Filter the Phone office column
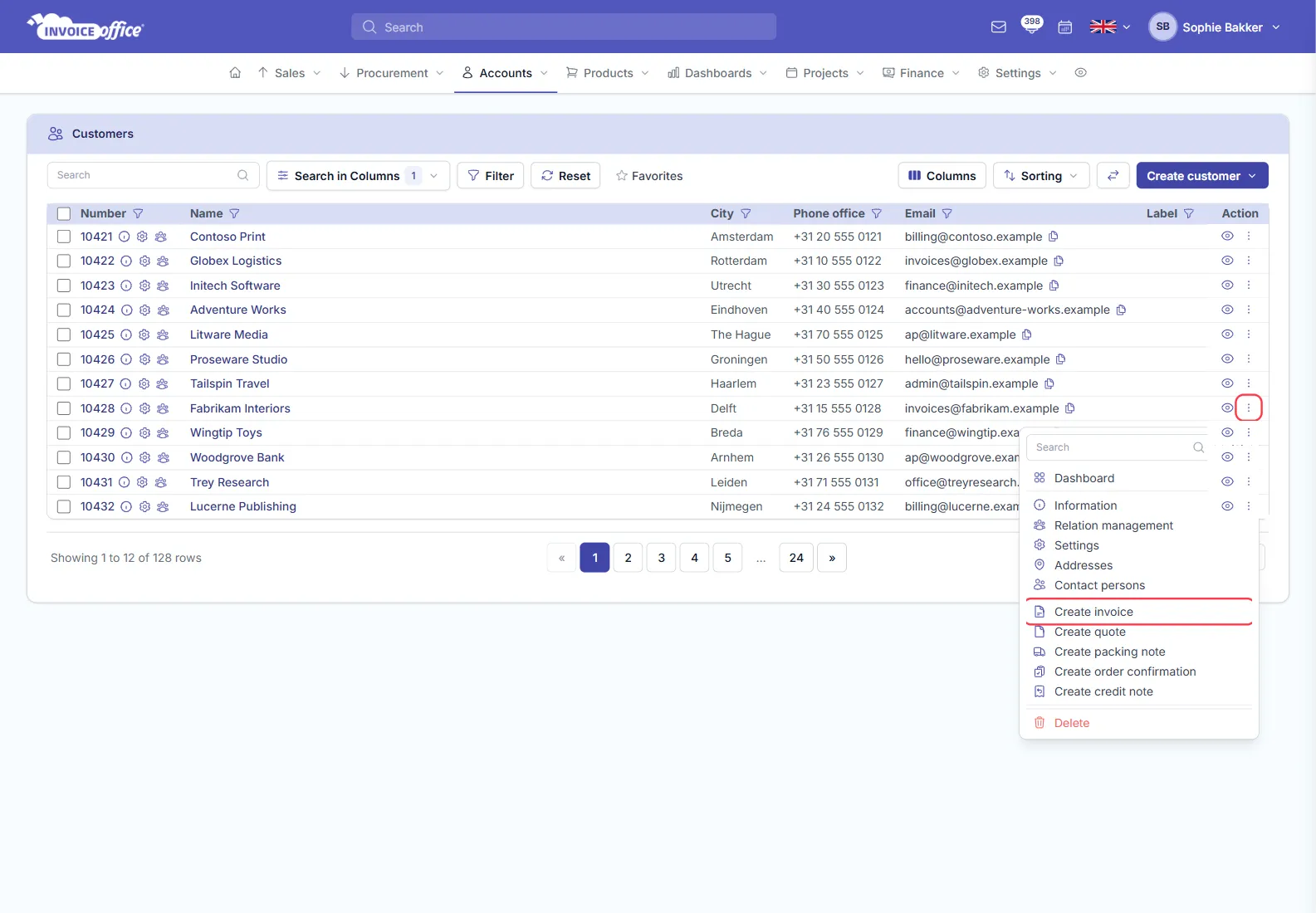This screenshot has height=913, width=1316. 876,213
